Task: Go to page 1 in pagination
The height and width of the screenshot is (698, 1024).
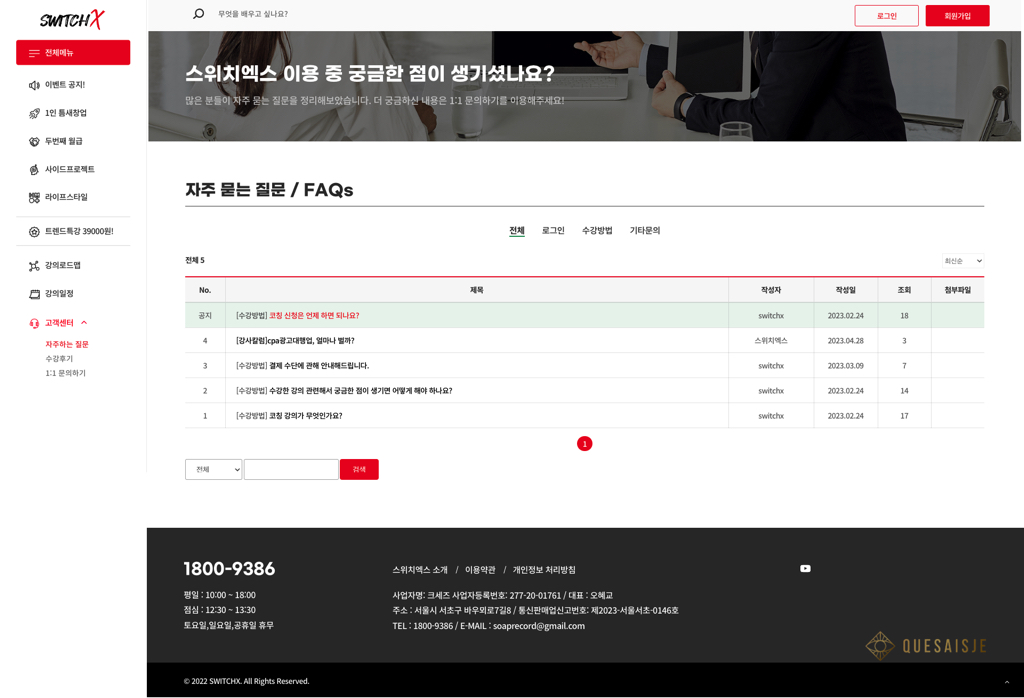Action: (x=584, y=444)
